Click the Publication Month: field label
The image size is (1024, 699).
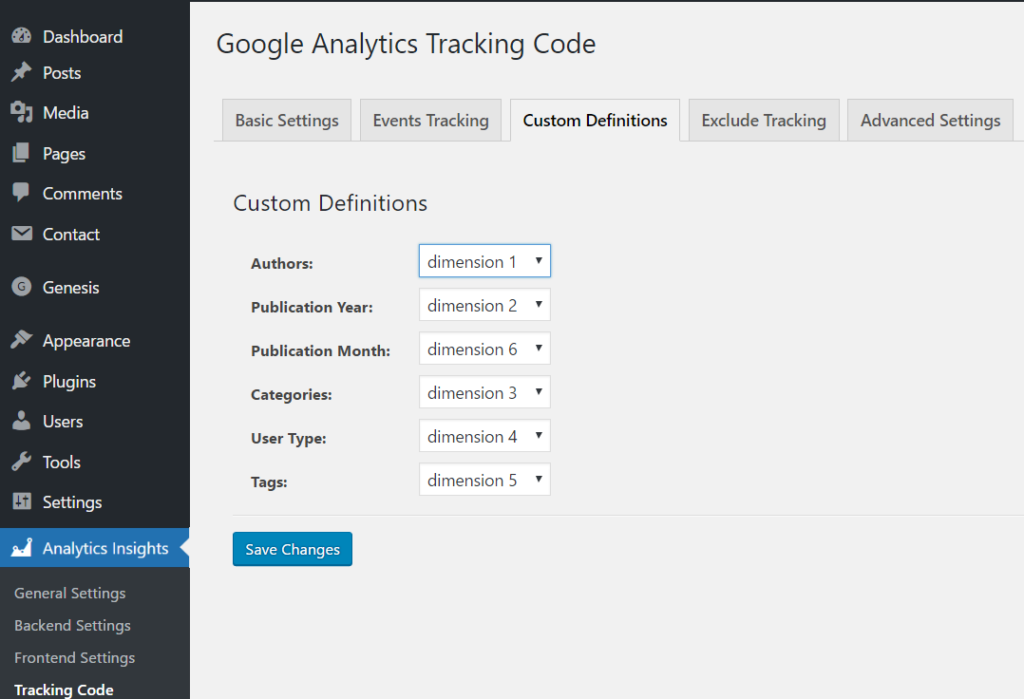click(321, 351)
